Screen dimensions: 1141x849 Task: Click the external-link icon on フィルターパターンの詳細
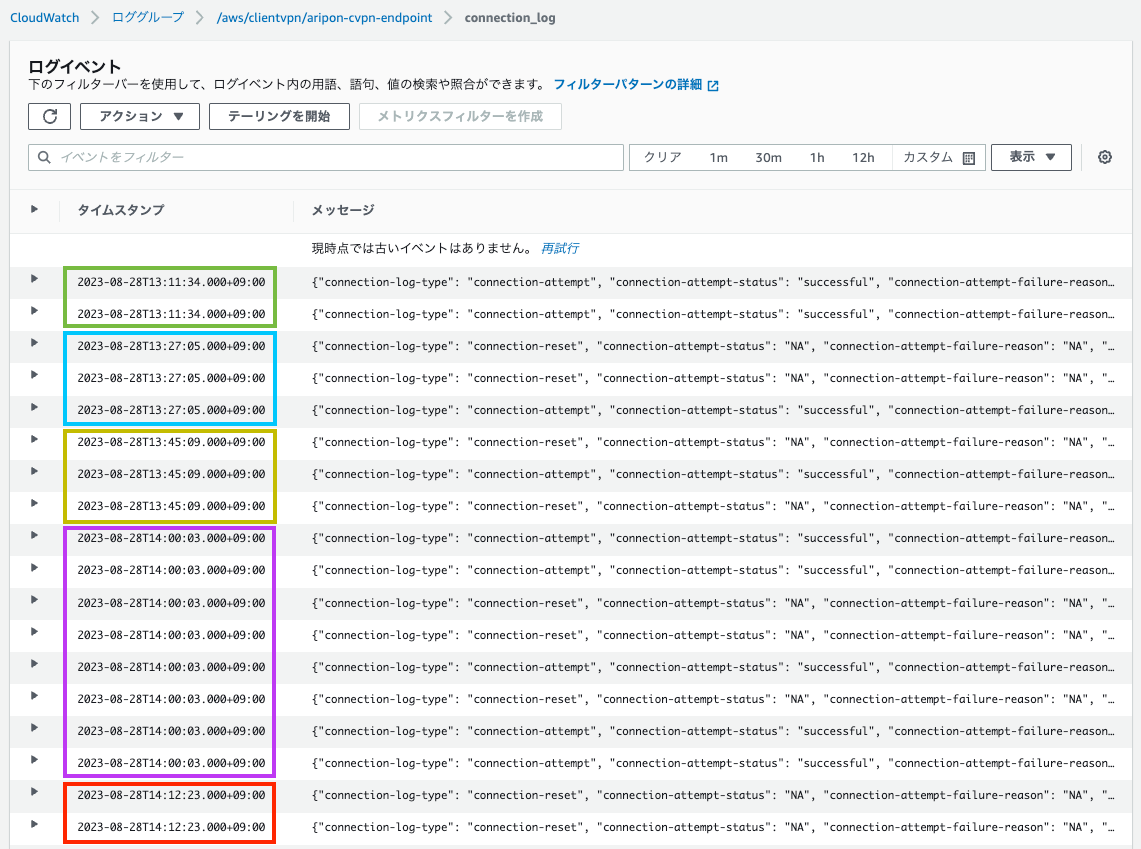point(711,85)
